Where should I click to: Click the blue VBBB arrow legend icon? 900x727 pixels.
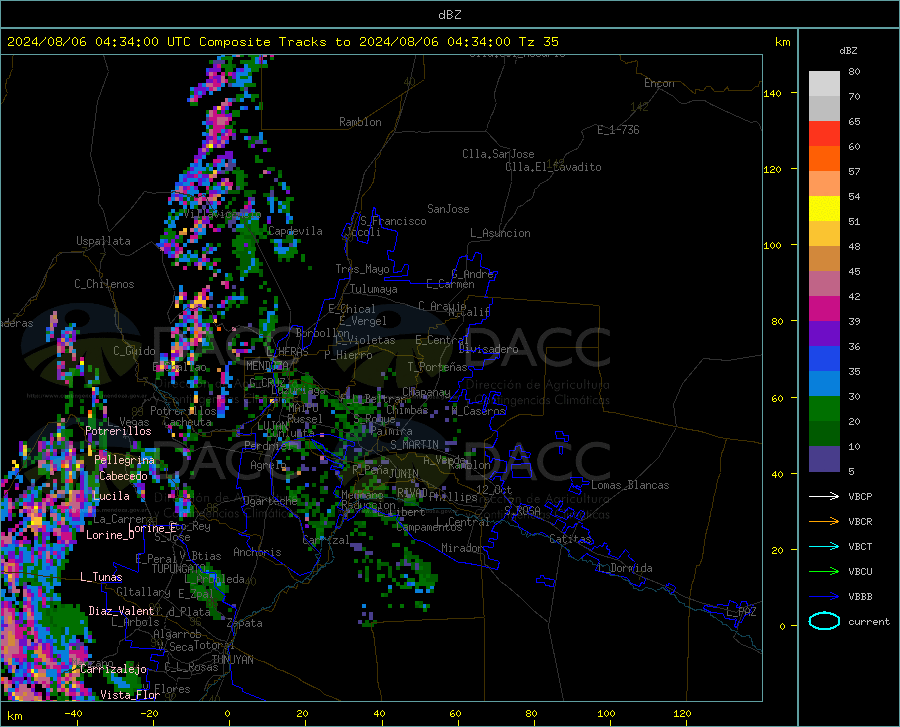[824, 597]
